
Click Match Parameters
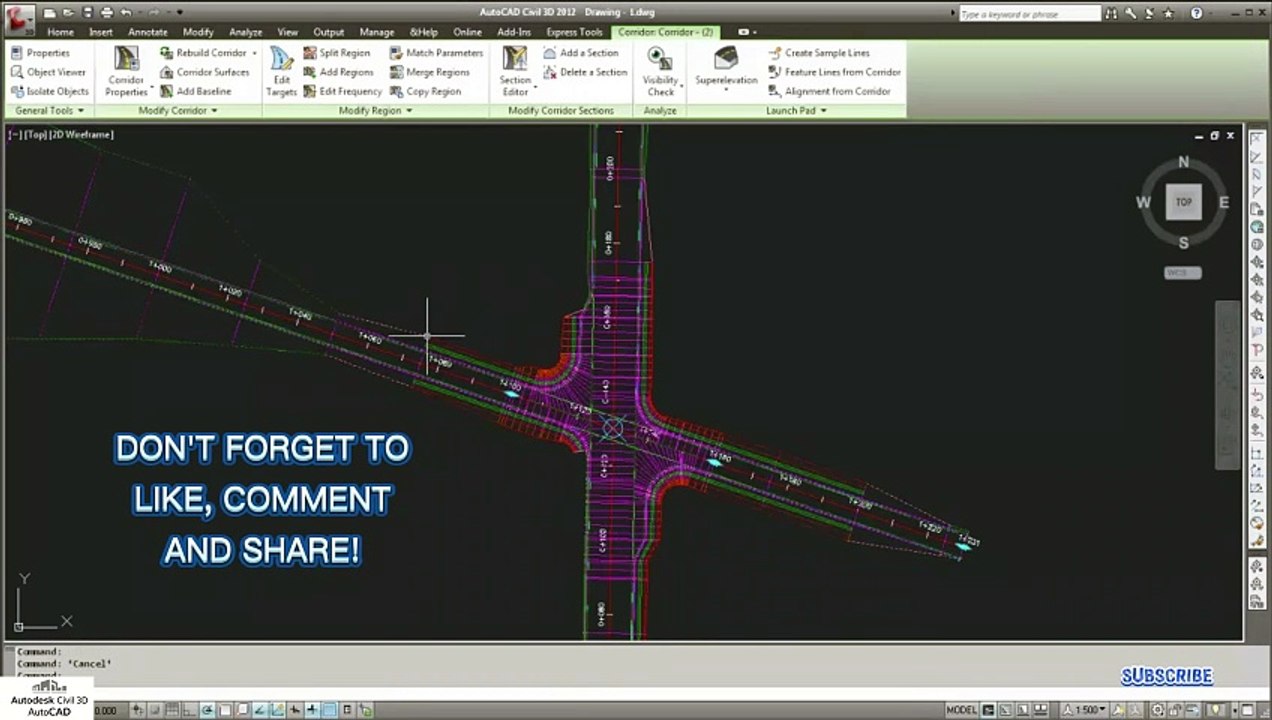click(436, 53)
